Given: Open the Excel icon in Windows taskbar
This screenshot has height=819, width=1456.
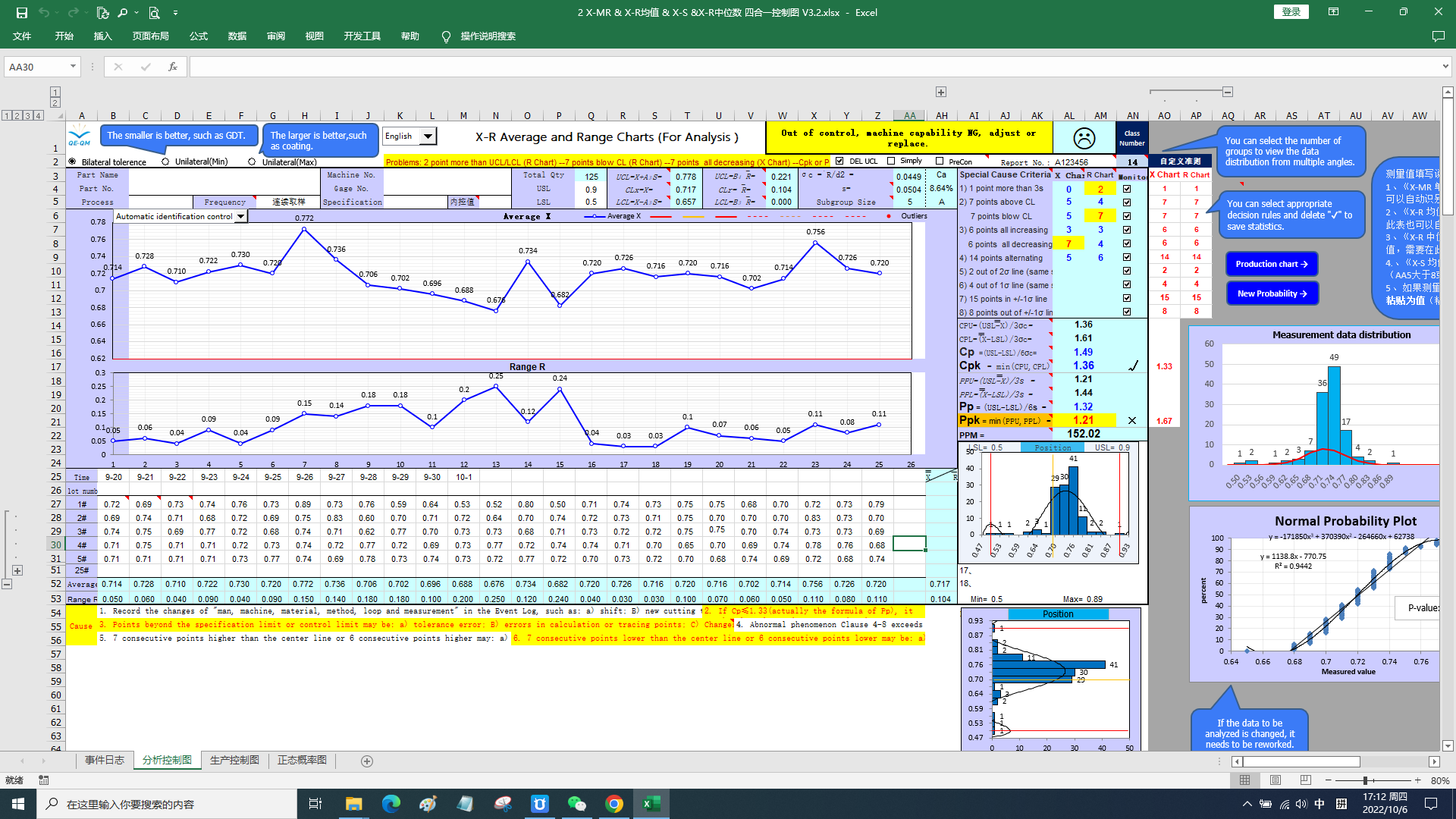Looking at the screenshot, I should click(x=651, y=804).
